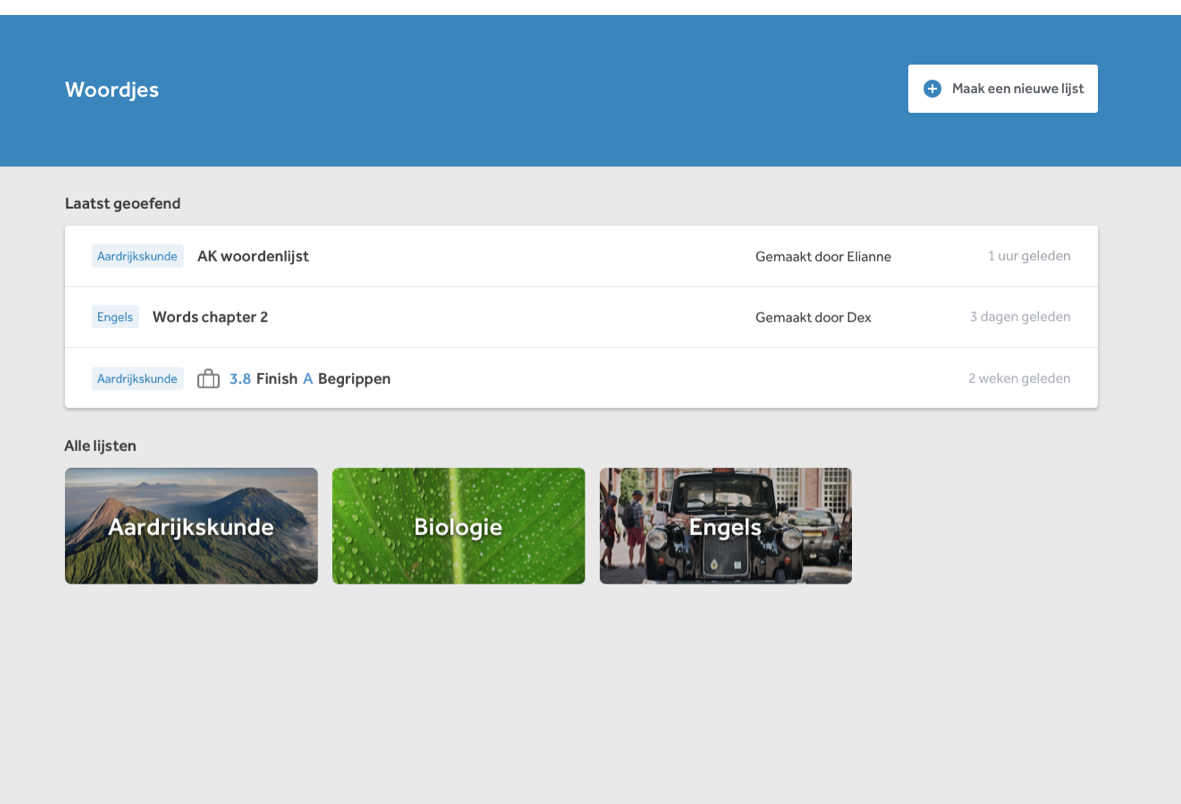
Task: Click the Engels tag on Words chapter 2 row
Action: pos(114,317)
